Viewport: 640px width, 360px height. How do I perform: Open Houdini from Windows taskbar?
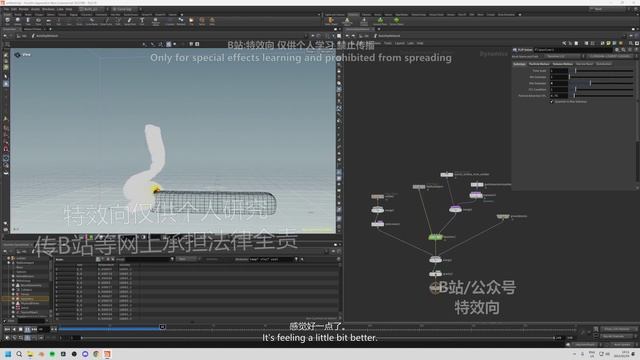tap(107, 354)
